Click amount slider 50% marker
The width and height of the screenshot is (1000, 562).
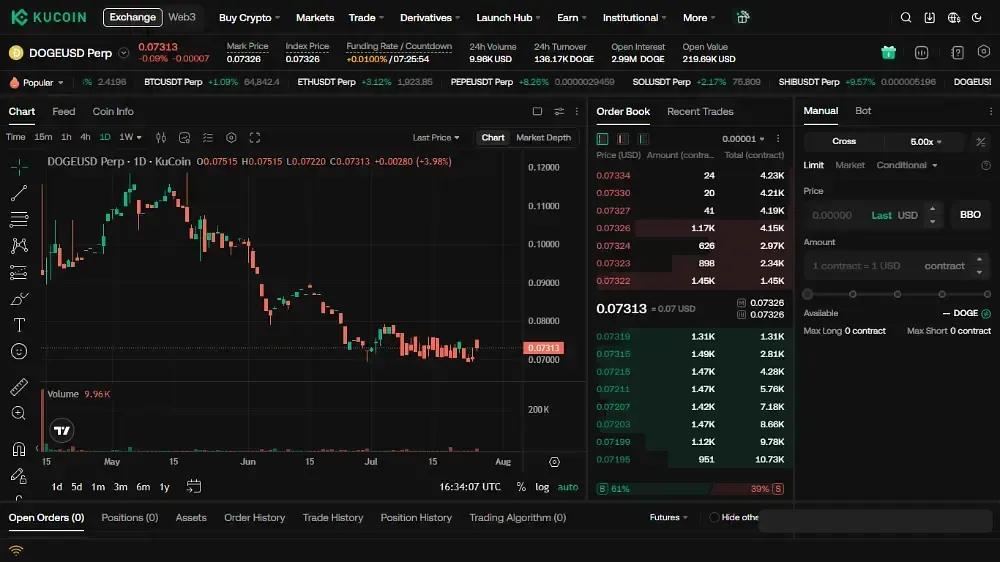(897, 294)
